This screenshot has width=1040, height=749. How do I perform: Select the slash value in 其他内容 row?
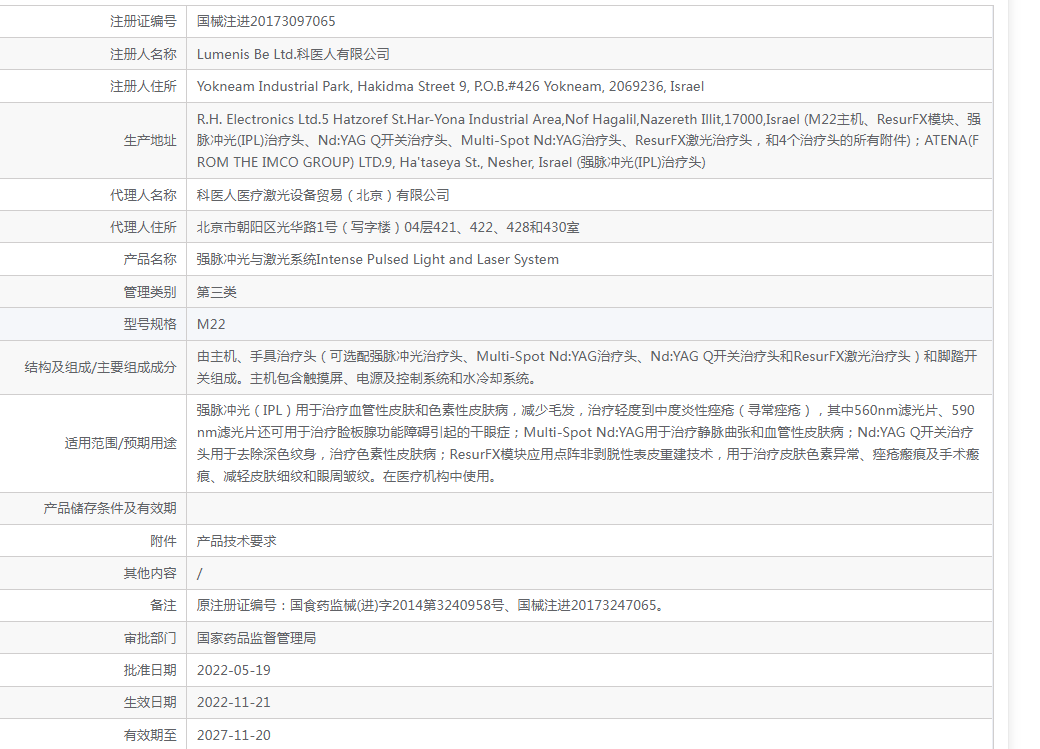[x=200, y=573]
